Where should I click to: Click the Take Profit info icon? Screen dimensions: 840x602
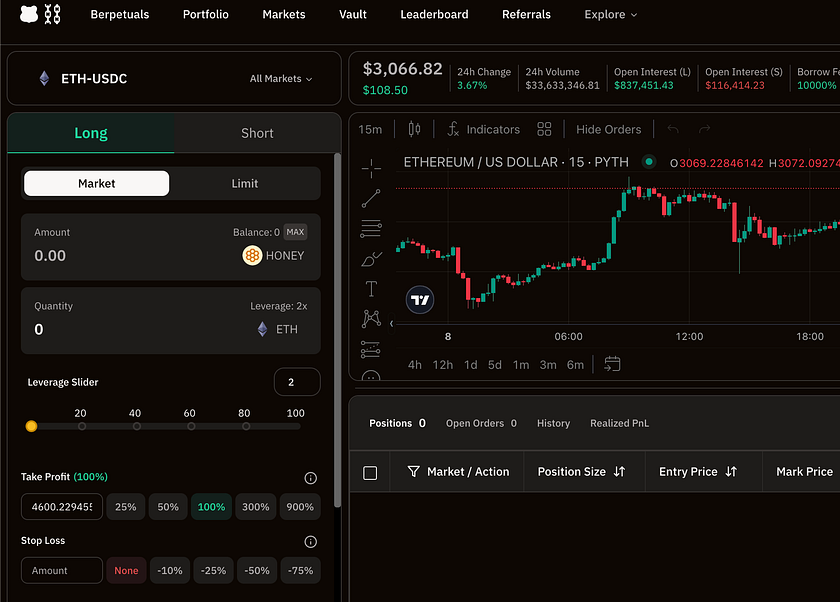click(310, 478)
